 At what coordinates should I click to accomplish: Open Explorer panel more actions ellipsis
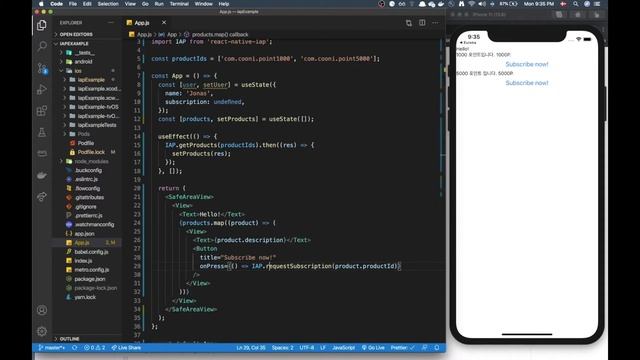tap(111, 23)
